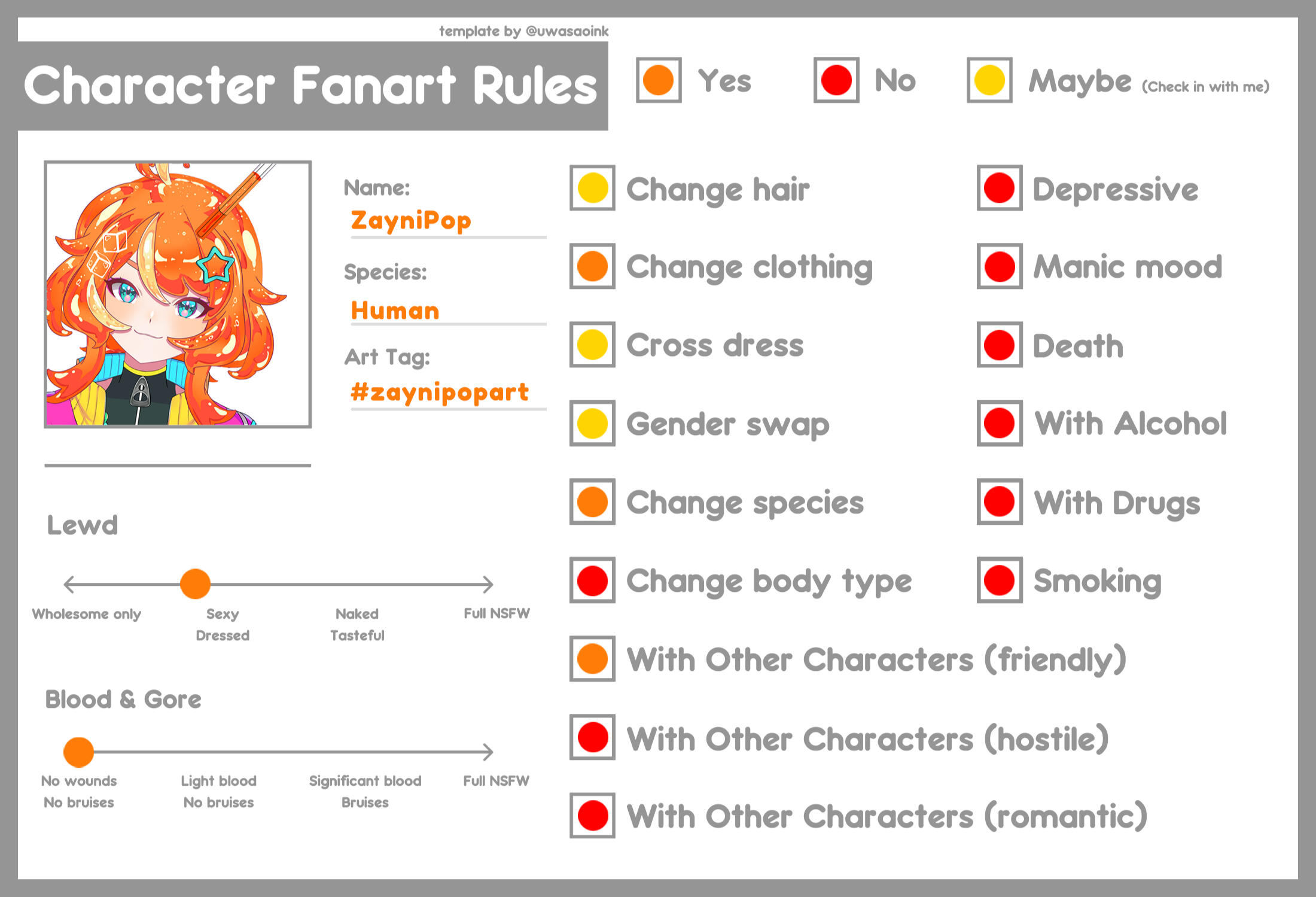This screenshot has width=1316, height=897.
Task: Toggle the Change clothing checkbox
Action: click(592, 266)
